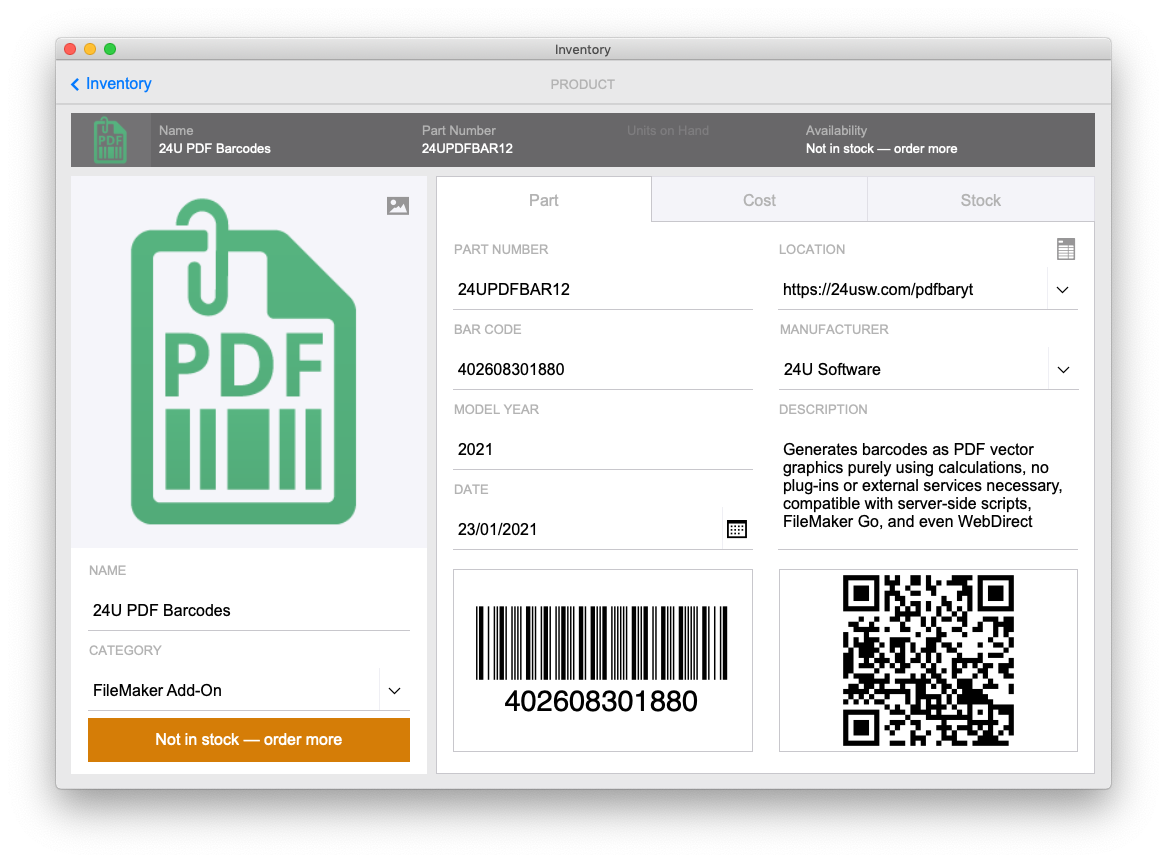Screen dimensions: 1167x863
Task: Minimize window with yellow button
Action: click(90, 49)
